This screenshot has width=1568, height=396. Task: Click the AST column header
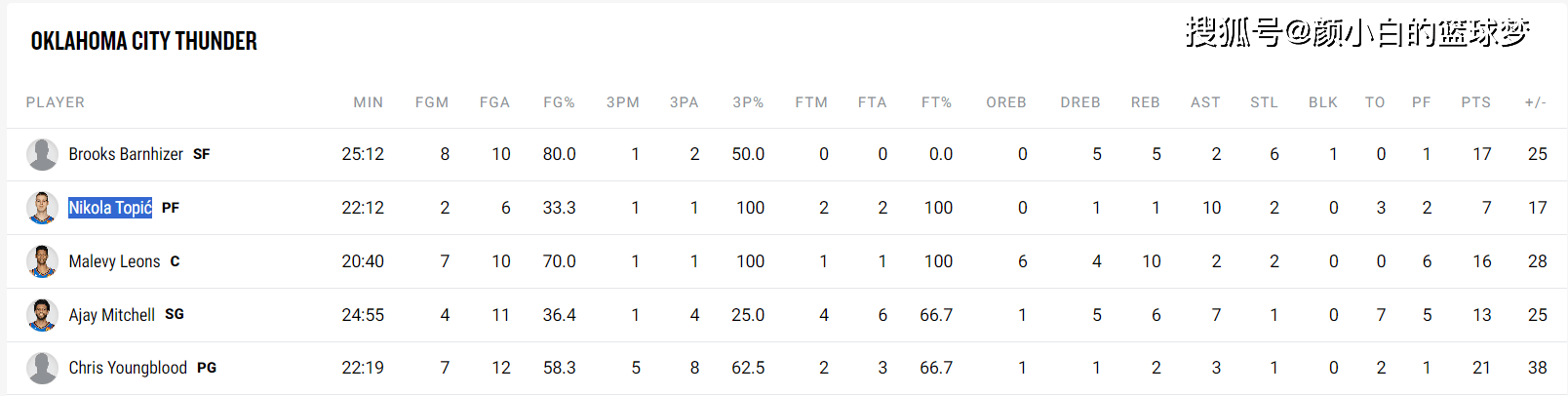[x=1205, y=102]
